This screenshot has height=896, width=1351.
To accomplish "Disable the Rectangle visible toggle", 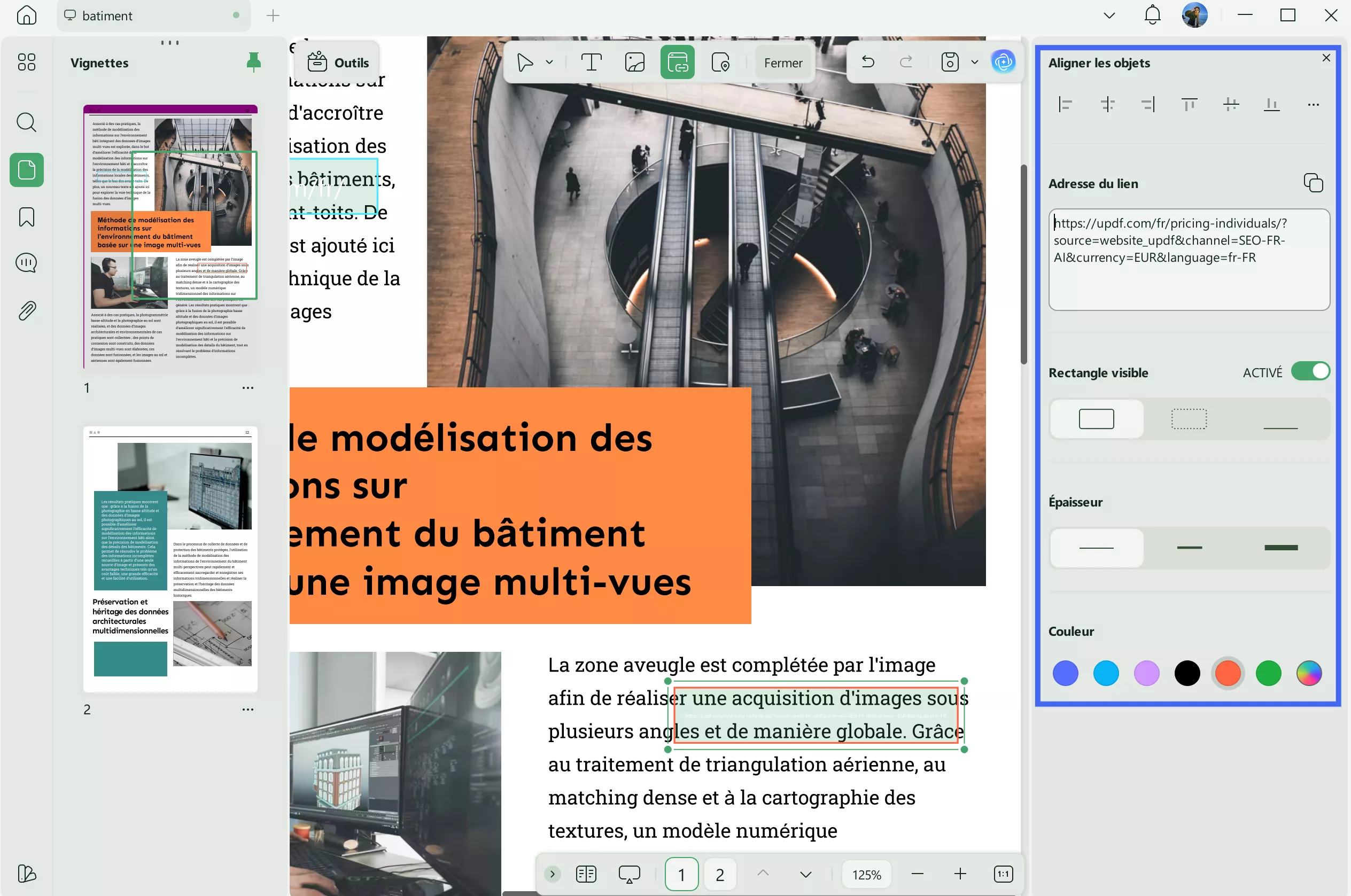I will pyautogui.click(x=1313, y=371).
